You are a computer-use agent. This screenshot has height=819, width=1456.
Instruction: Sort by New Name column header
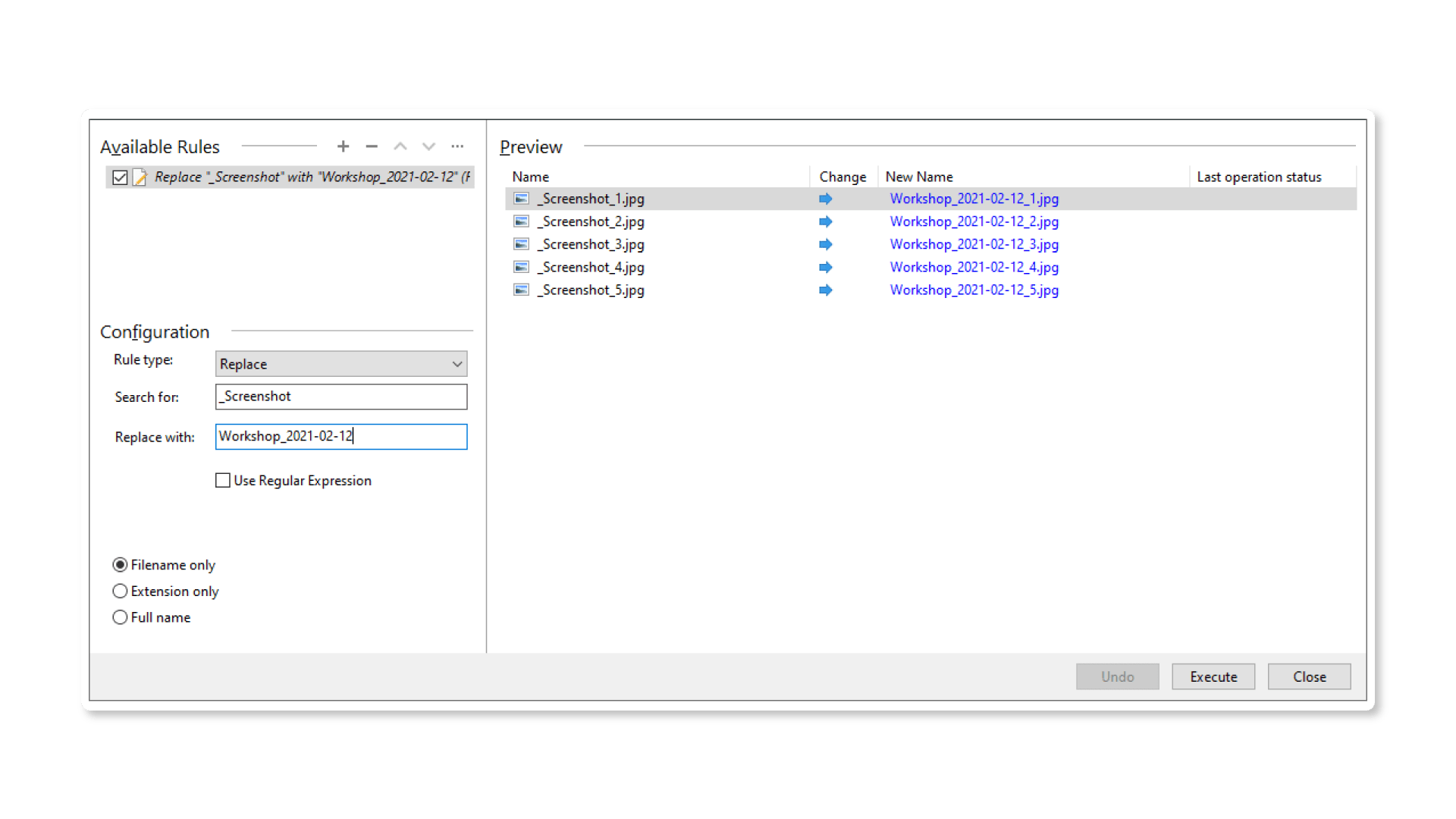(919, 177)
